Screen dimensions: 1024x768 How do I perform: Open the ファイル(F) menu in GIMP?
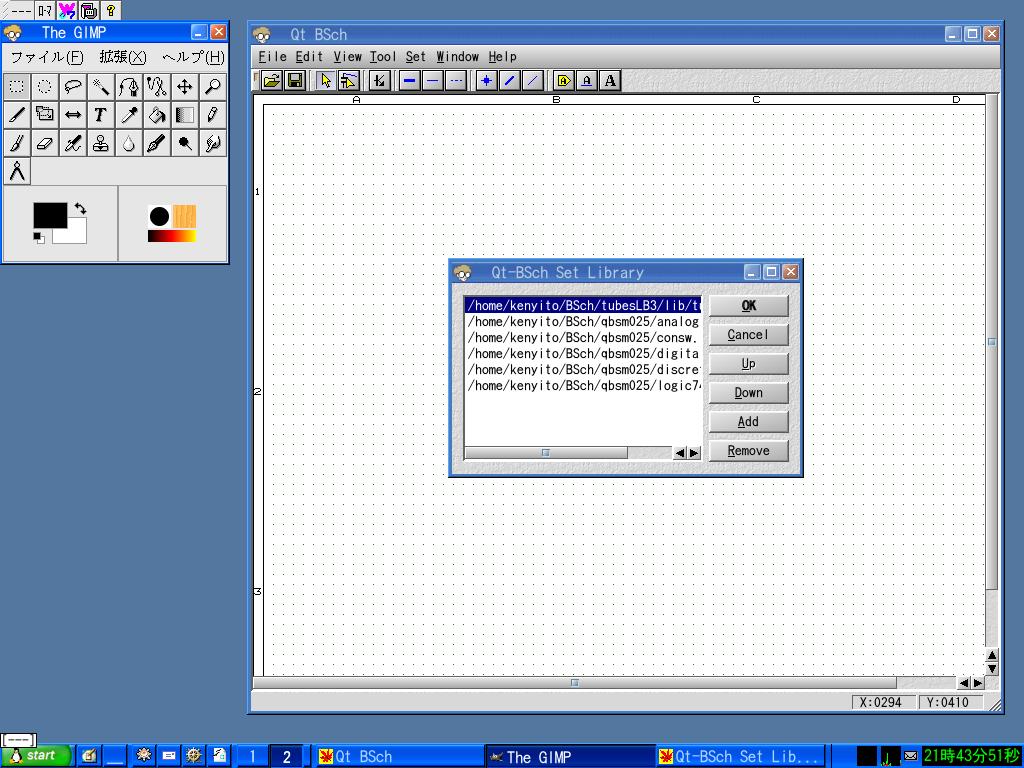46,58
